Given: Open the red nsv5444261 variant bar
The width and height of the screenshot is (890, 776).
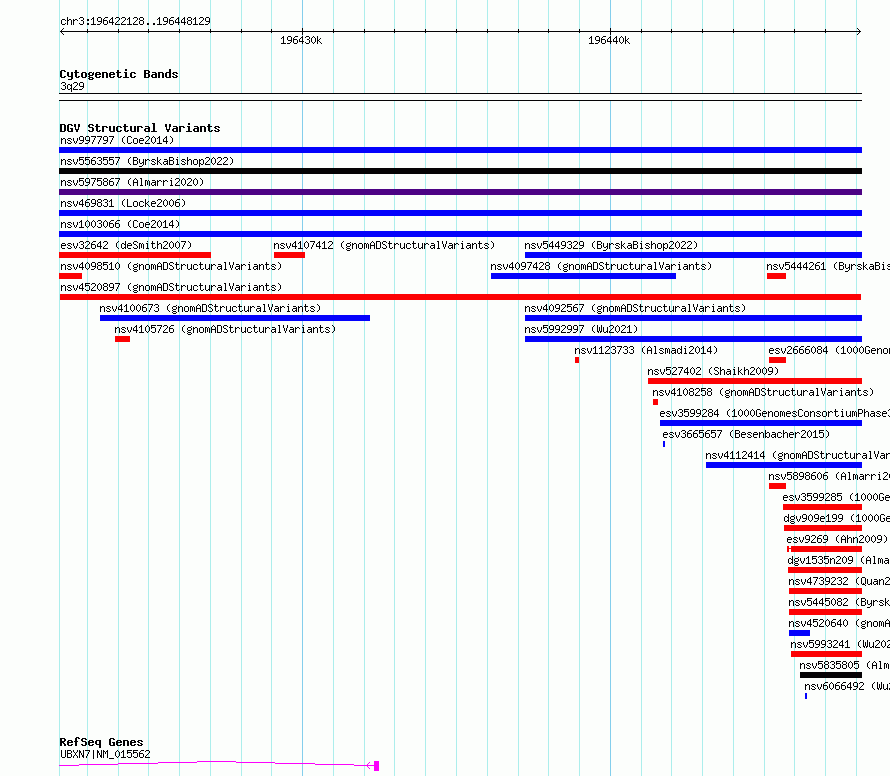Looking at the screenshot, I should tap(776, 276).
